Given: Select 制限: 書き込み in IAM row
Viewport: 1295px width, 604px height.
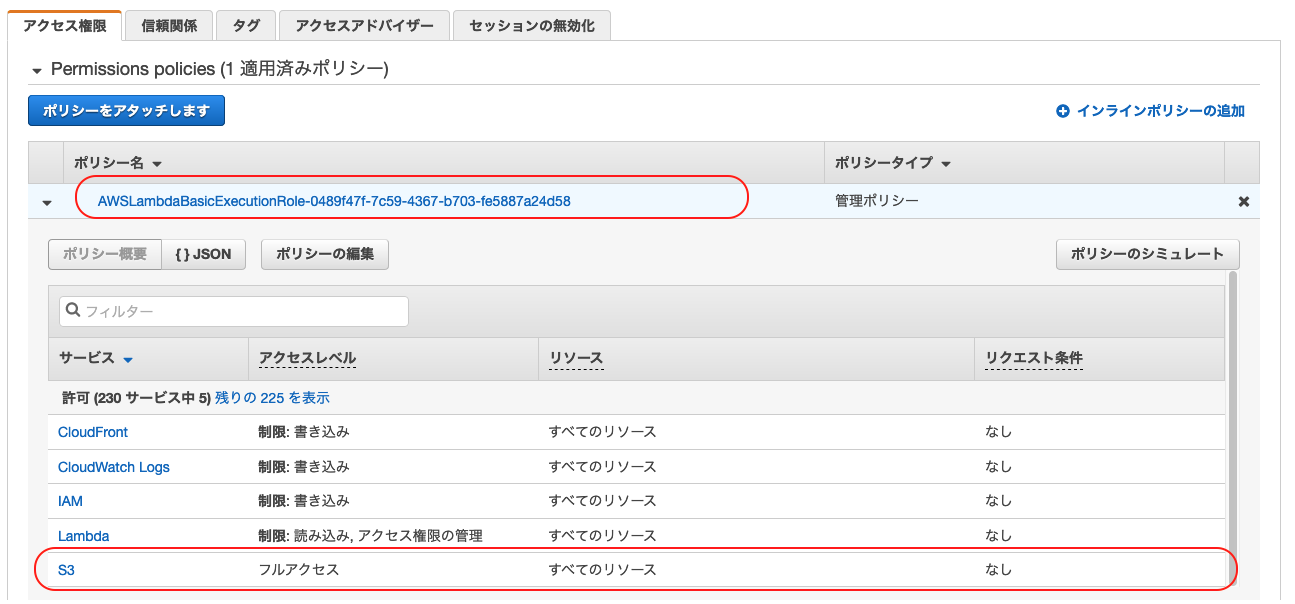Looking at the screenshot, I should pyautogui.click(x=304, y=501).
